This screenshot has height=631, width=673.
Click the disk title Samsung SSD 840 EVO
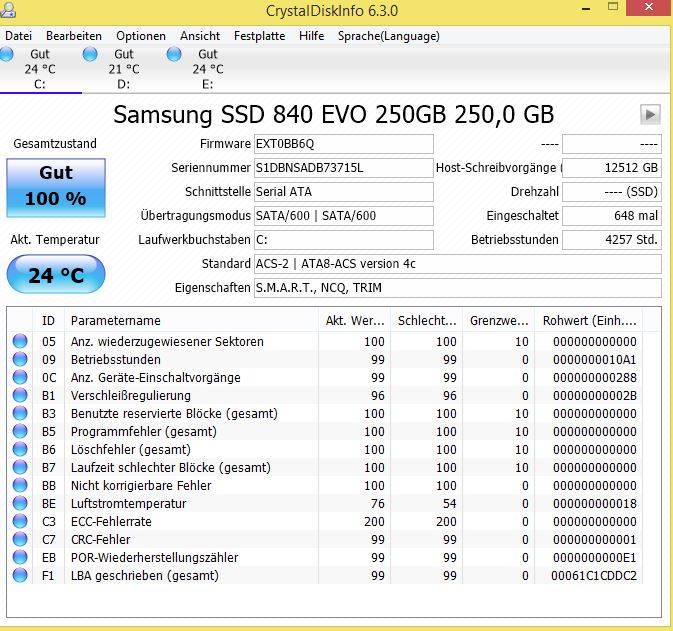[333, 115]
